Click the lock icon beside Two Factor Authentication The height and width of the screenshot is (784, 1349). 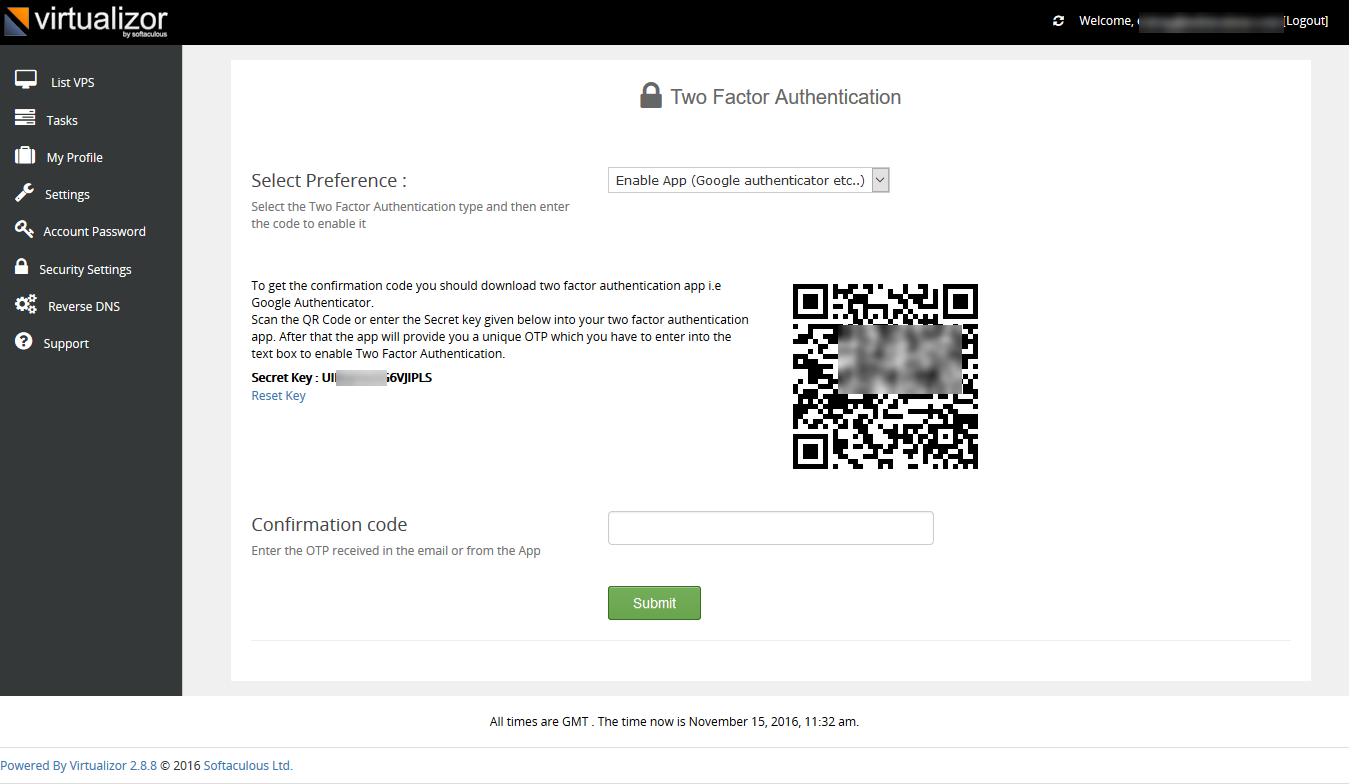point(650,94)
